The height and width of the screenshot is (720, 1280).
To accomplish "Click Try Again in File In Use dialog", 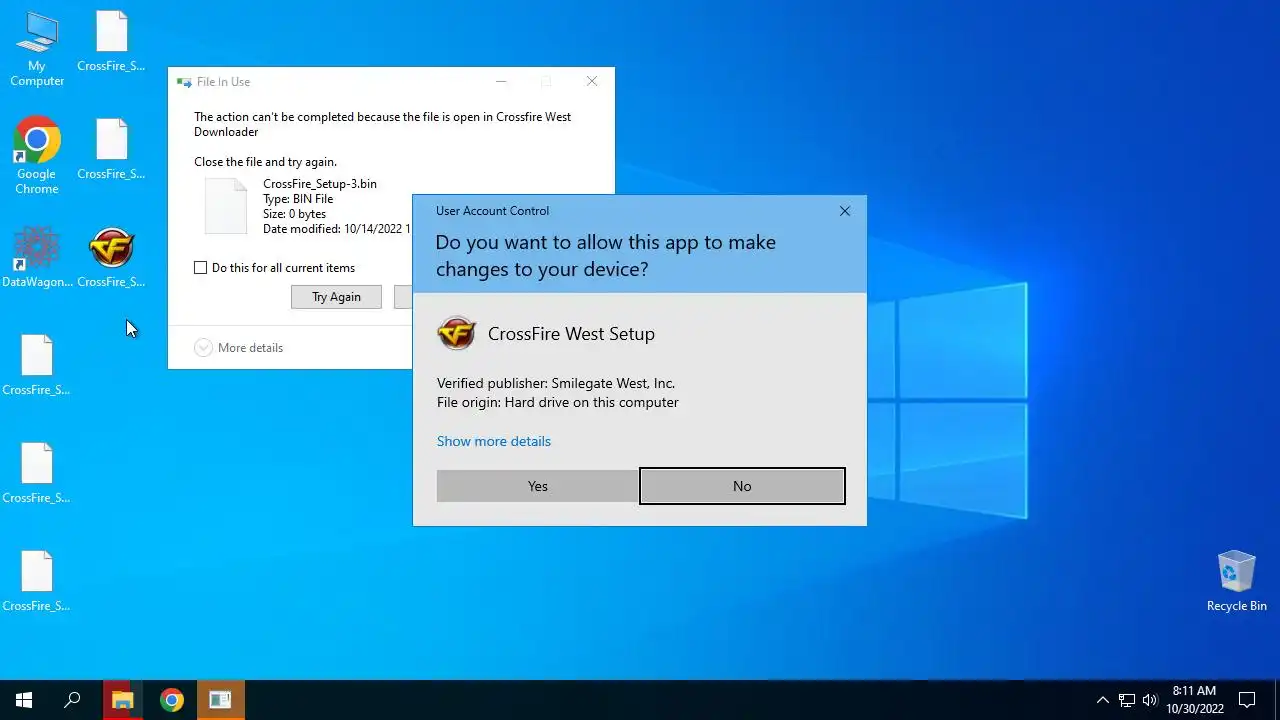I will coord(336,297).
